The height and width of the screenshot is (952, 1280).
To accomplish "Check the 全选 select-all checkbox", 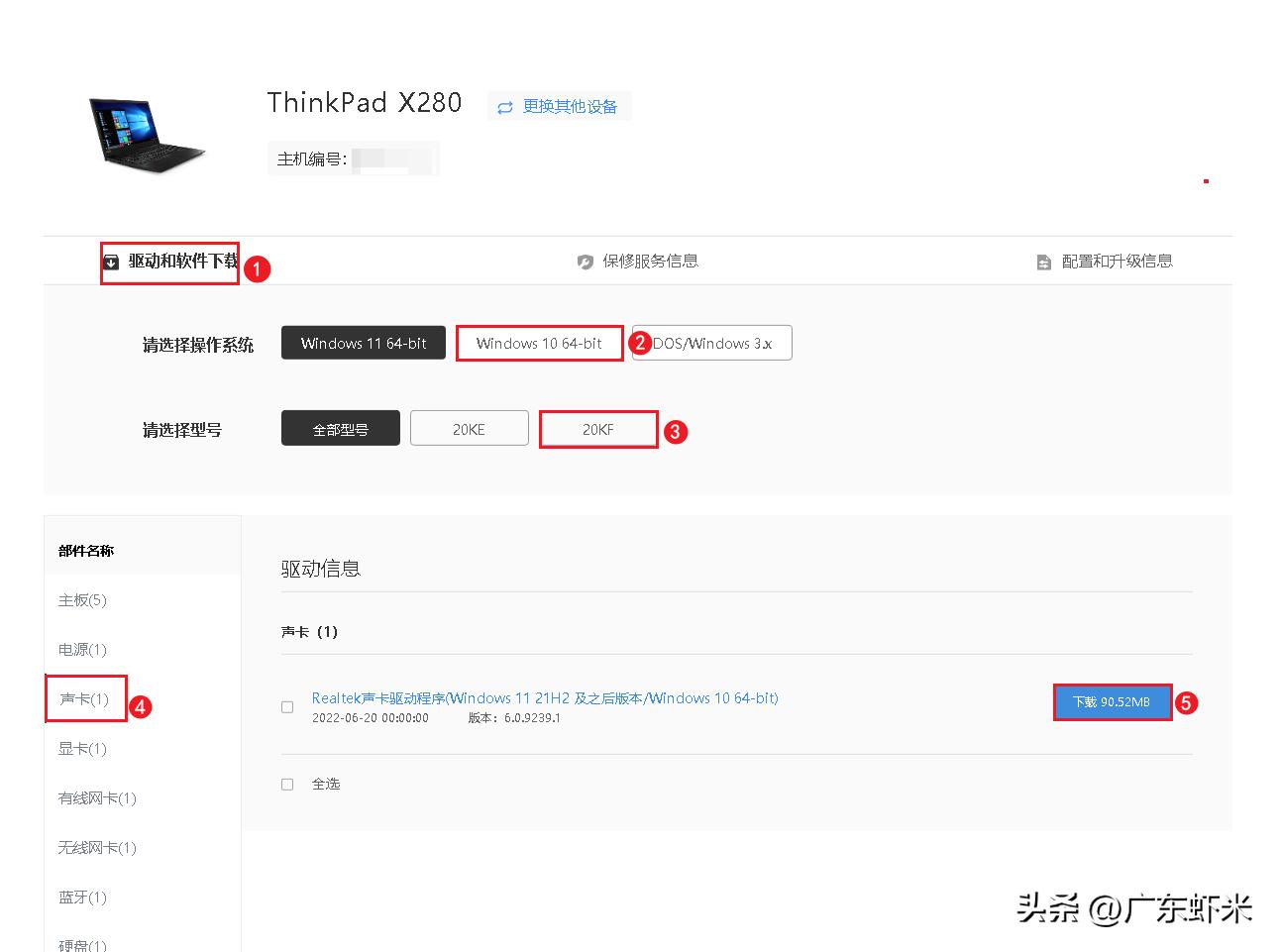I will point(287,784).
